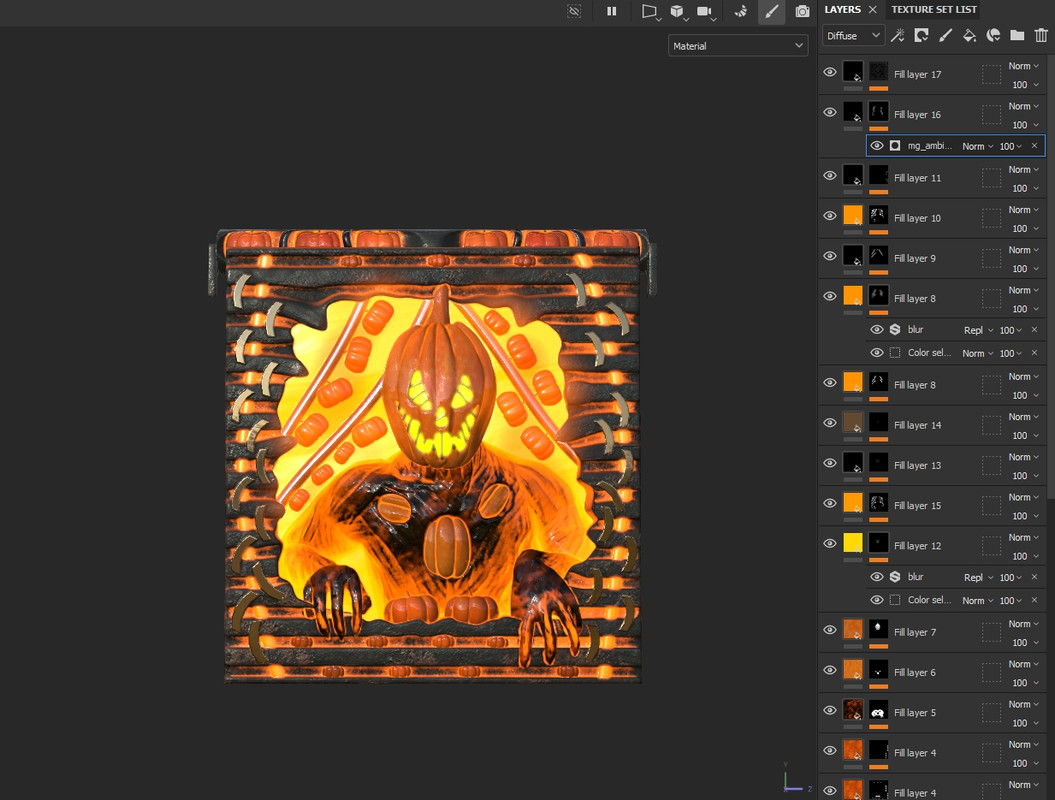Open Norm blend dropdown of Fill layer 10
This screenshot has width=1055, height=800.
click(x=1023, y=210)
